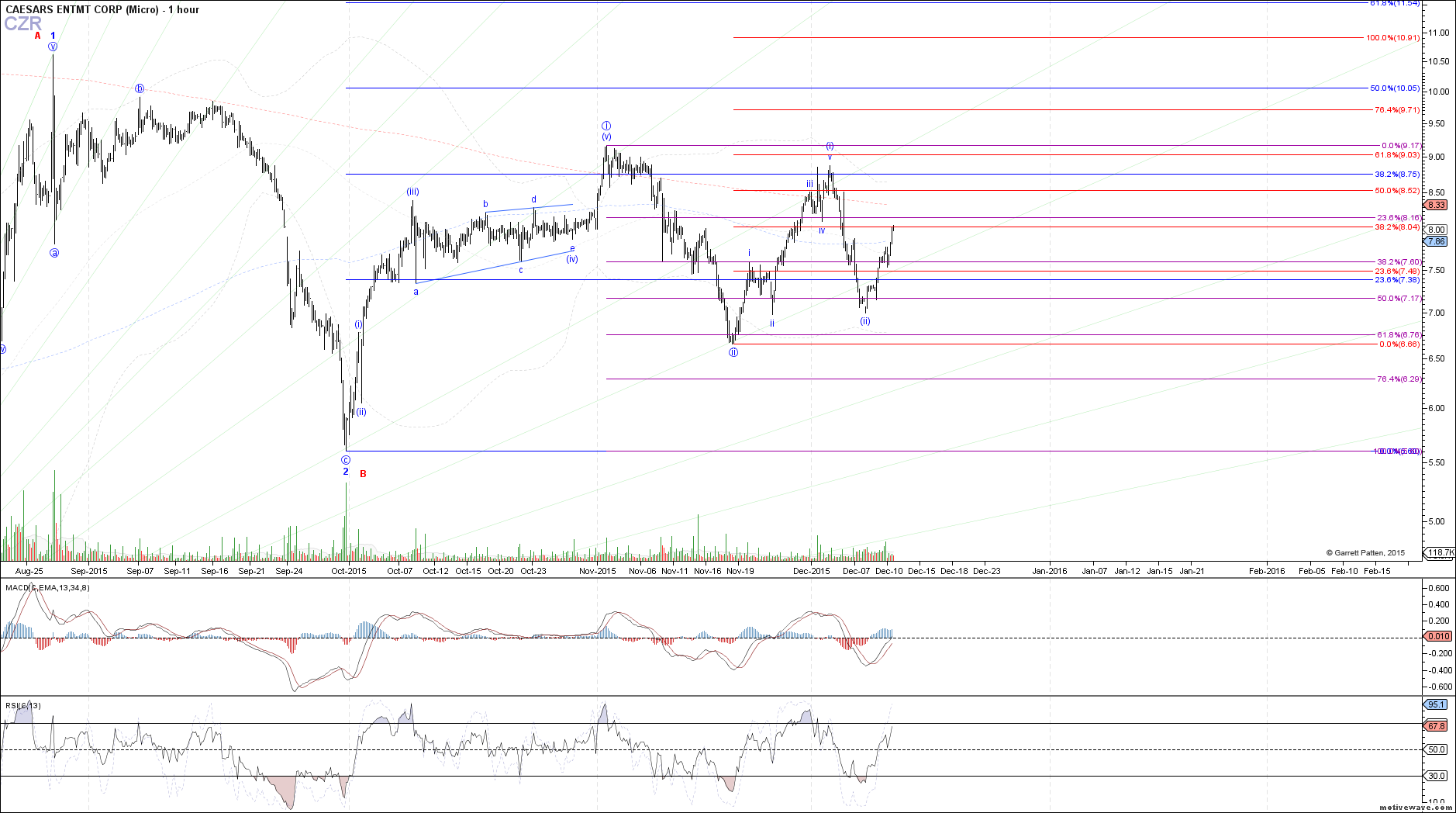Click the bold blue wave label 1

53,36
